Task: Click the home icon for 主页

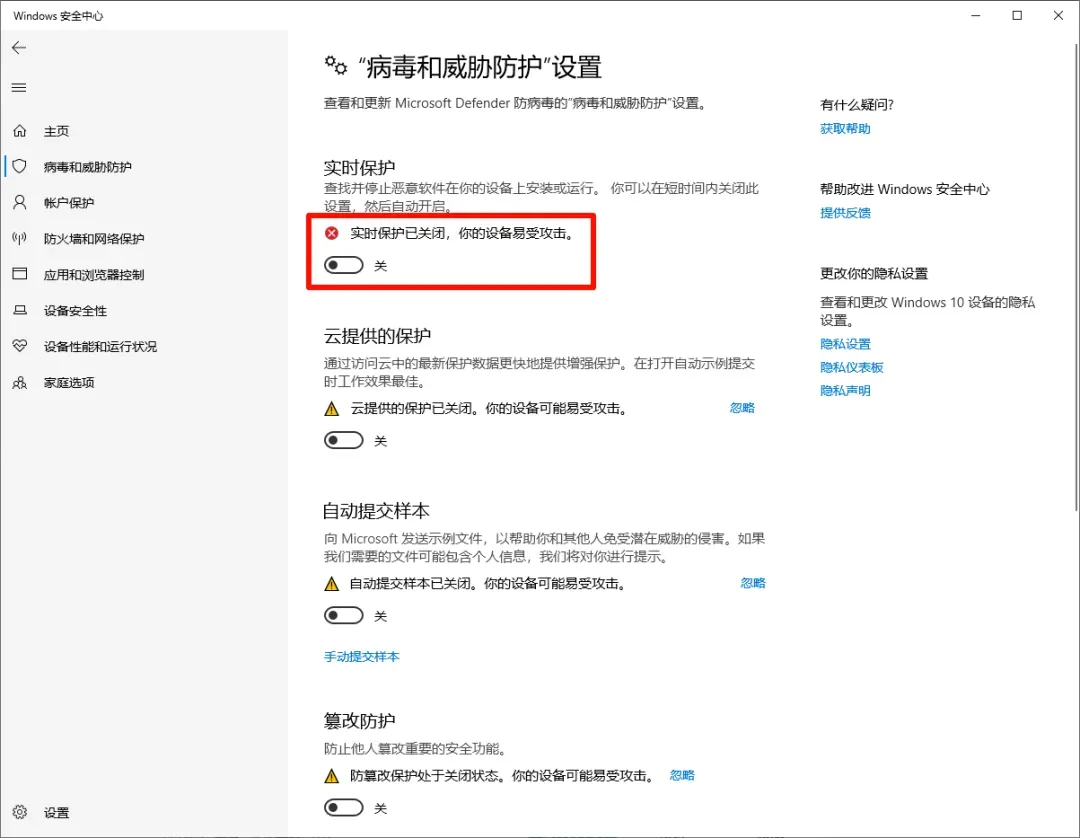Action: coord(20,131)
